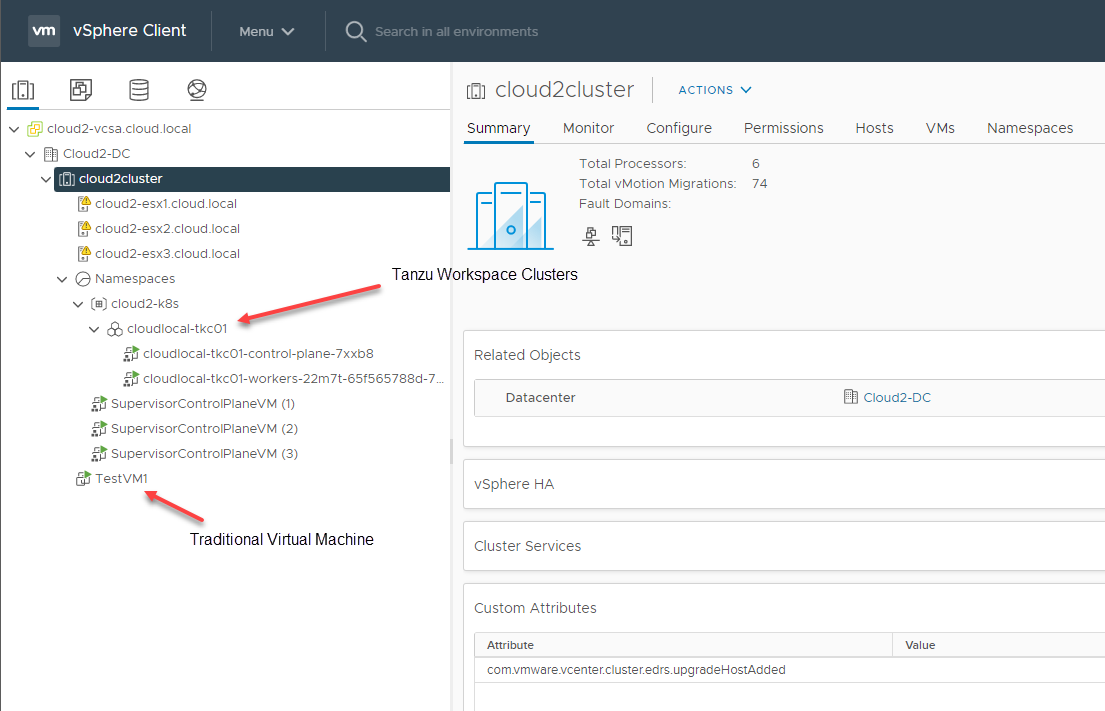Switch to the Monitor tab
The image size is (1105, 711).
588,128
